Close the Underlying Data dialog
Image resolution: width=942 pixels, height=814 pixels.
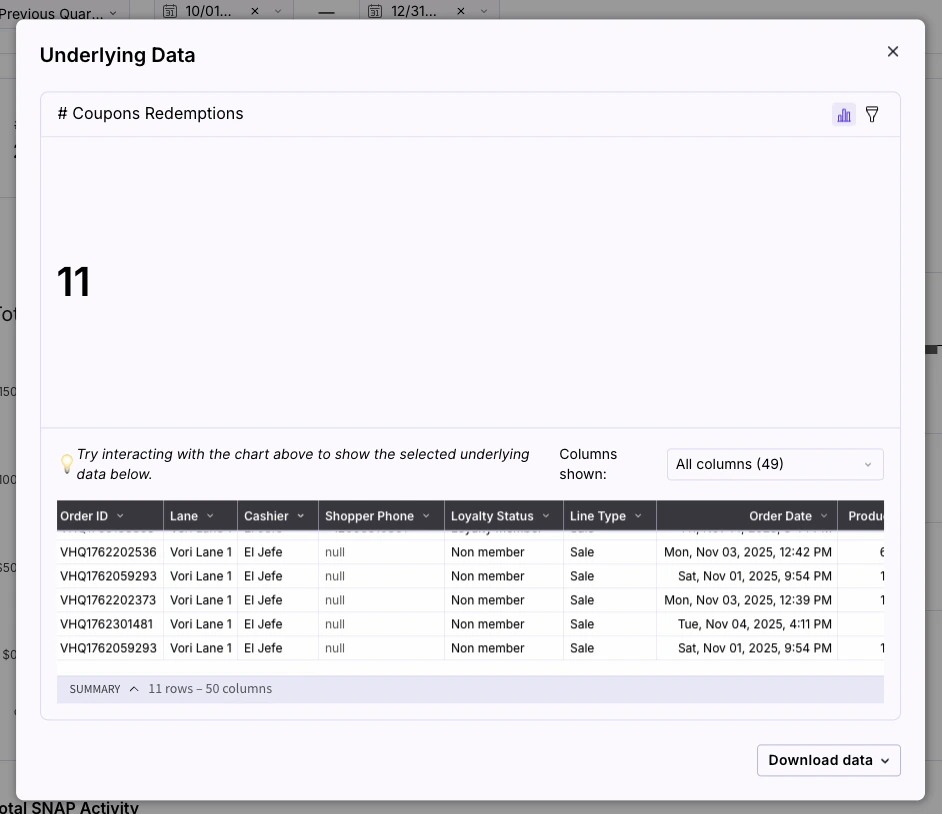(892, 51)
